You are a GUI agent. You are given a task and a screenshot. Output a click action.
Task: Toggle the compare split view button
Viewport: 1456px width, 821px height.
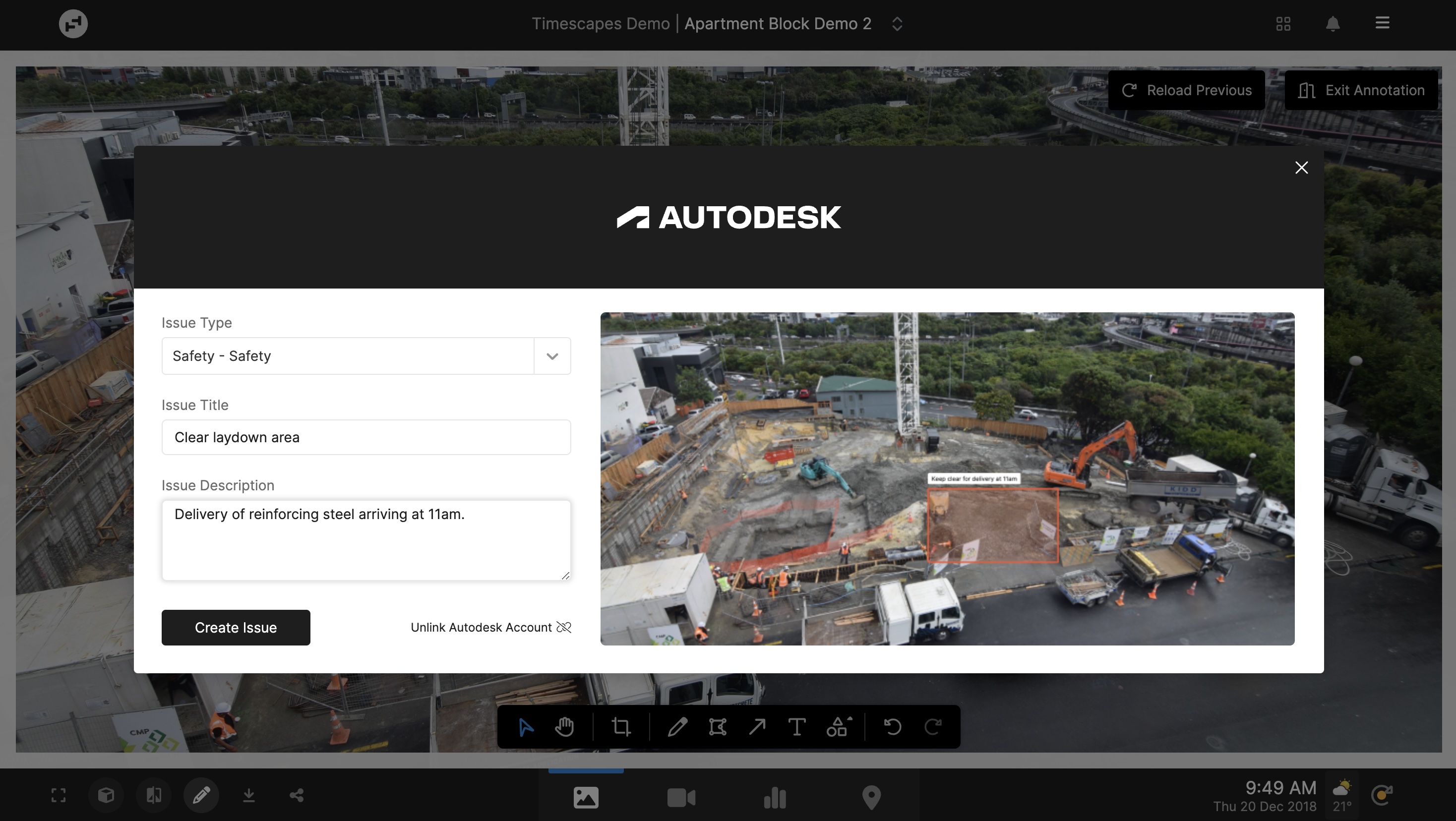tap(154, 796)
